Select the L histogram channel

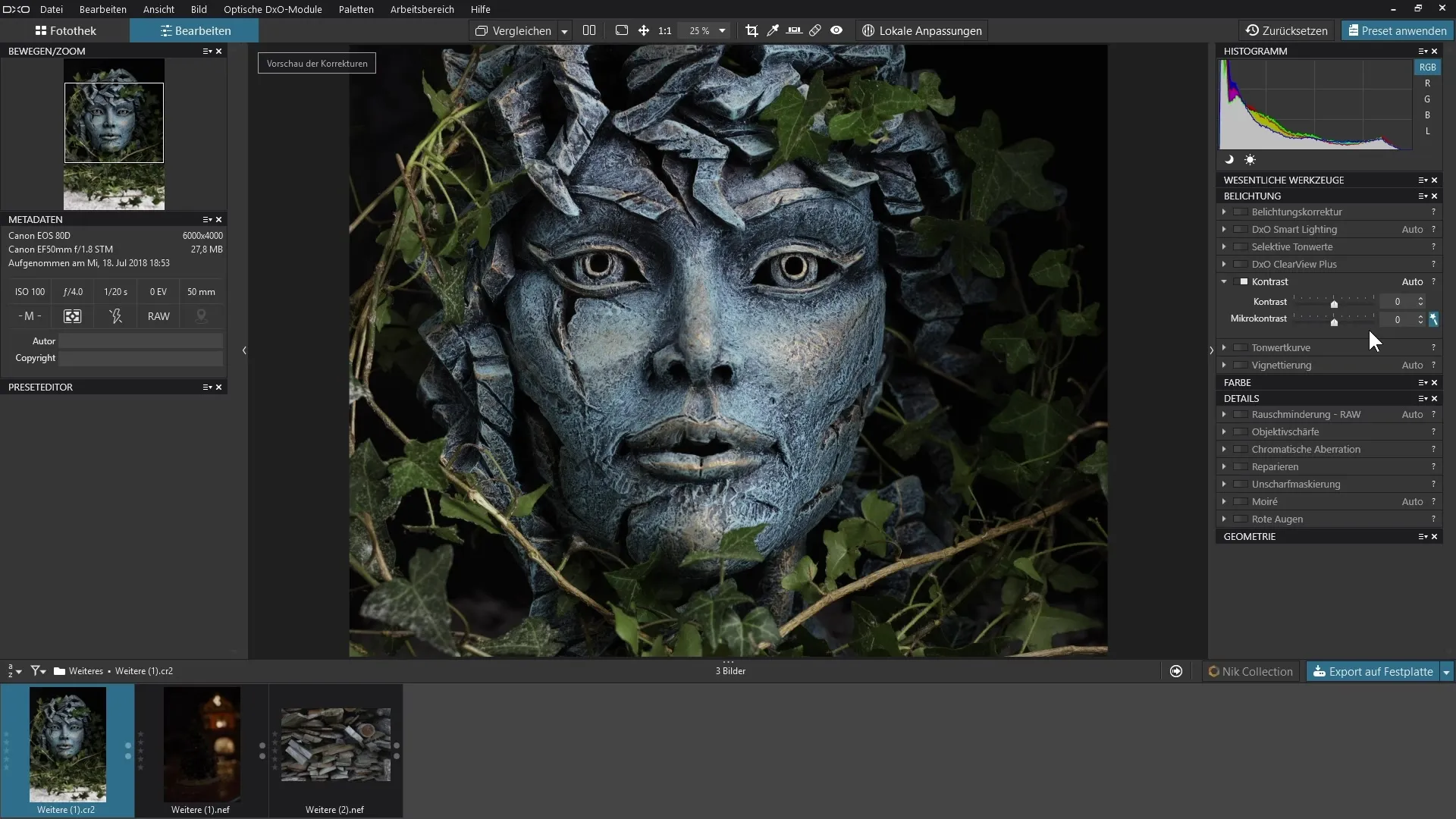(x=1427, y=131)
